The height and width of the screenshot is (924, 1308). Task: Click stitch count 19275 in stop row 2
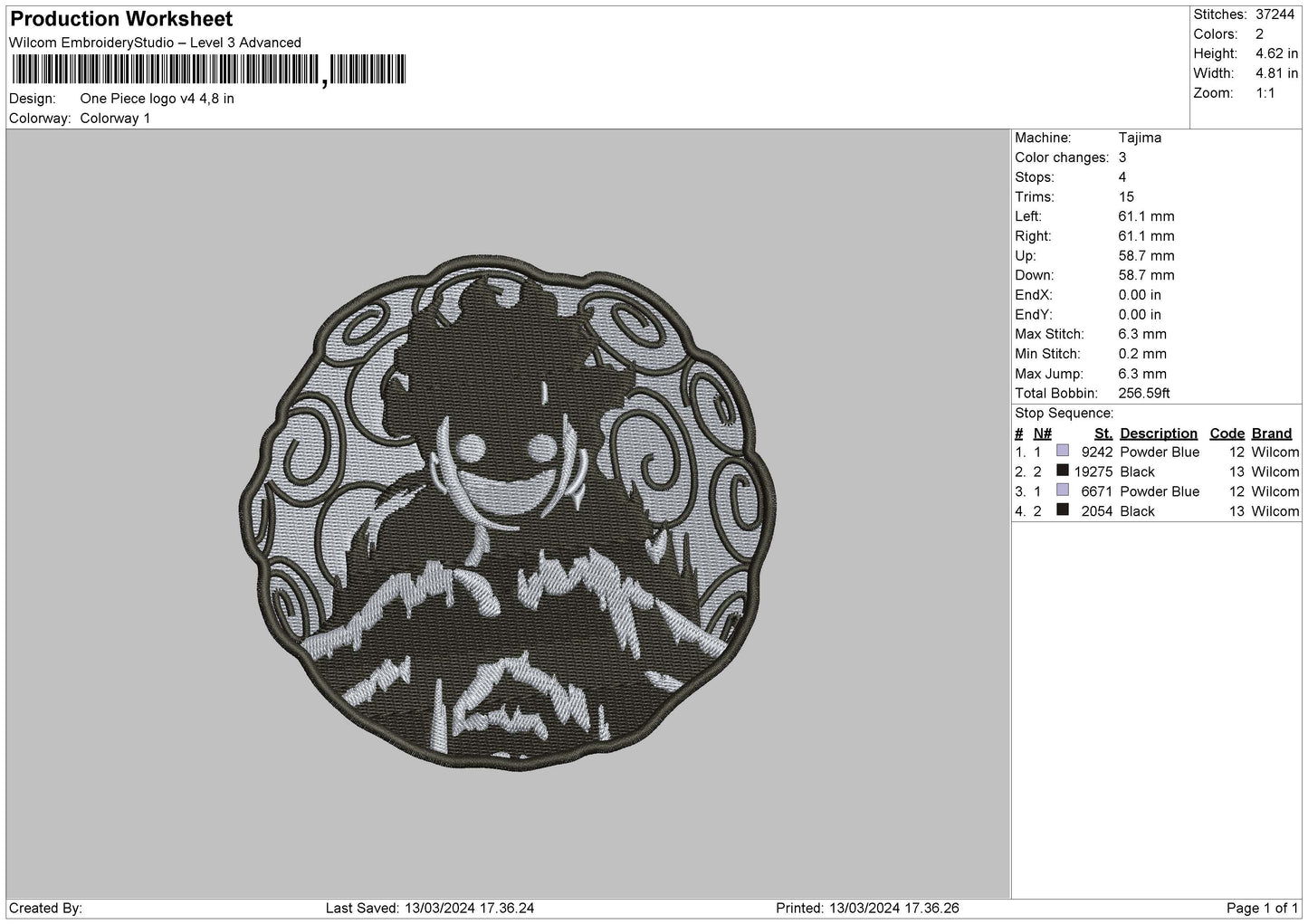click(x=1093, y=472)
